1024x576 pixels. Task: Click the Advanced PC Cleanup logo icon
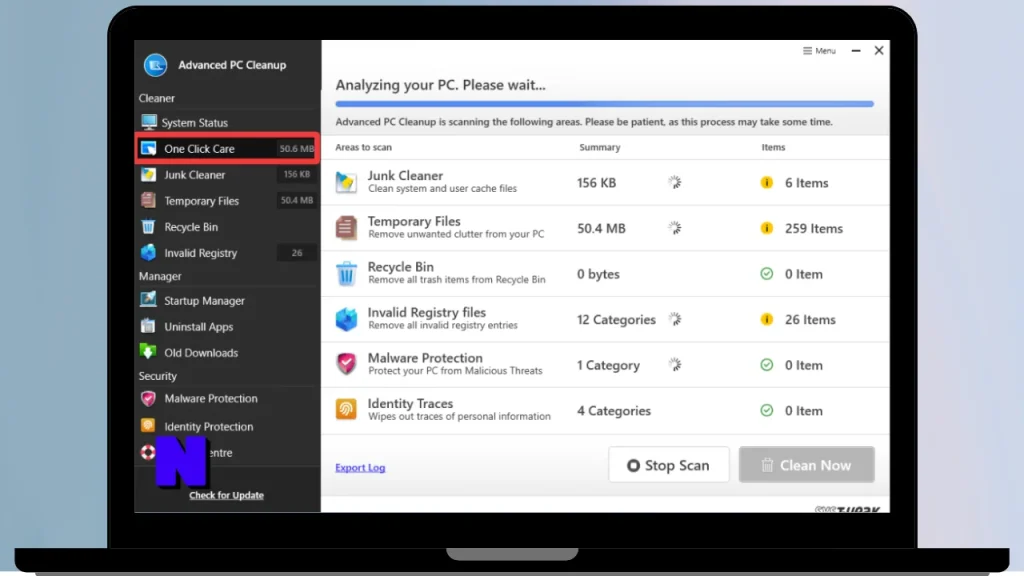(x=155, y=65)
